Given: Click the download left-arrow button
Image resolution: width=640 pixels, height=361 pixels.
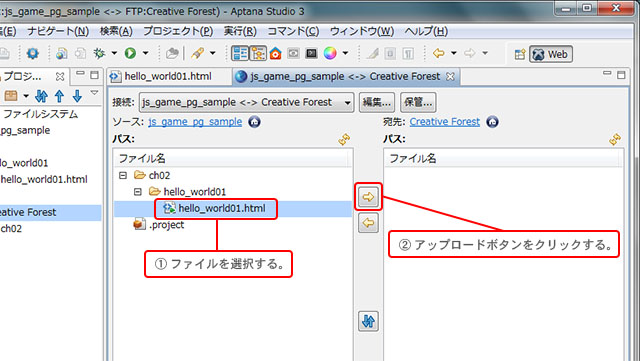Looking at the screenshot, I should coord(368,223).
